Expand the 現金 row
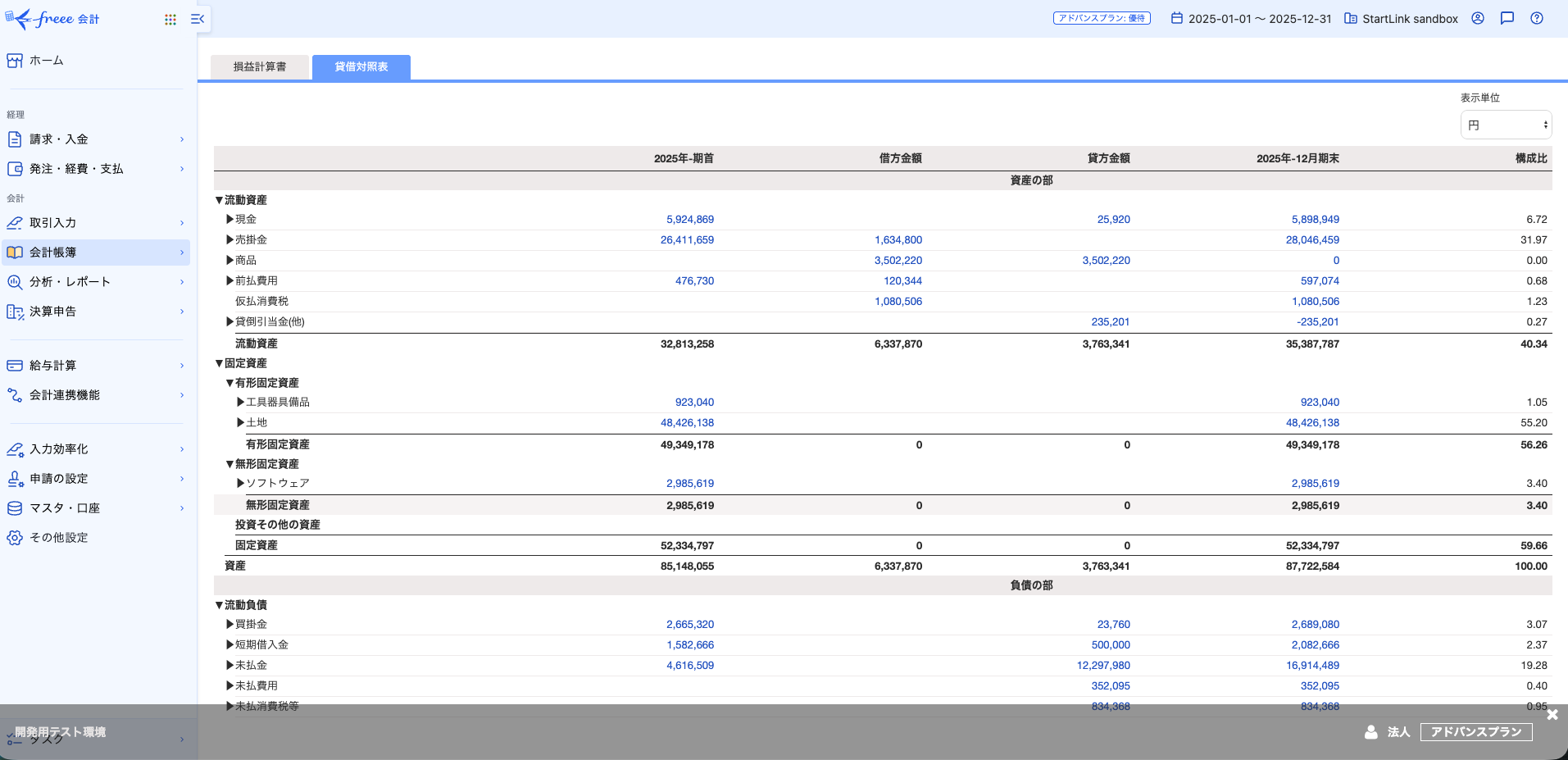1568x760 pixels. tap(230, 219)
